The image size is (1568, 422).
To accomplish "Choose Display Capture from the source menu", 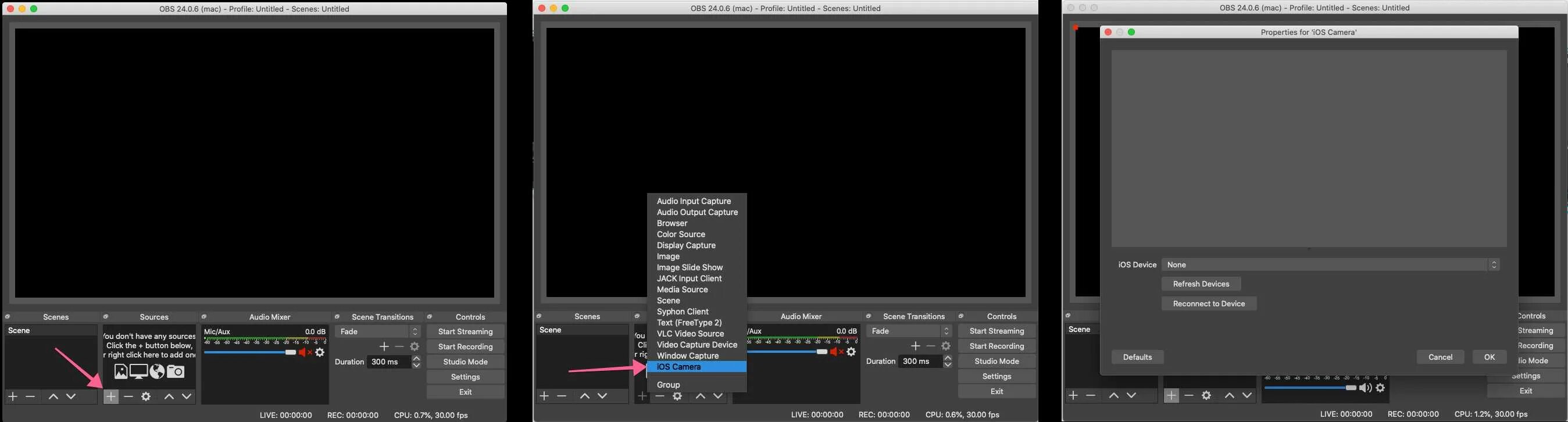I will point(697,245).
